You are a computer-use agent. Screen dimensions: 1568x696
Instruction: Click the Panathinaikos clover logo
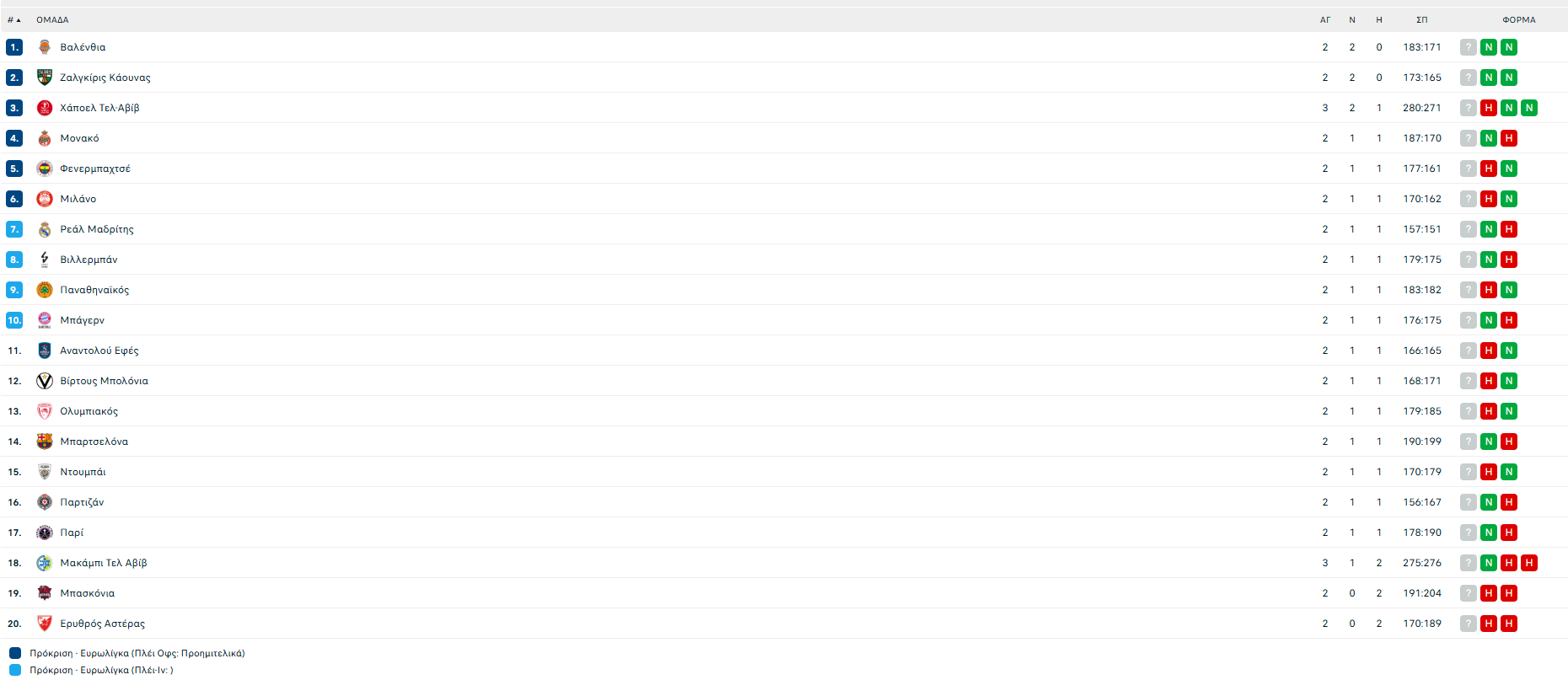[45, 290]
